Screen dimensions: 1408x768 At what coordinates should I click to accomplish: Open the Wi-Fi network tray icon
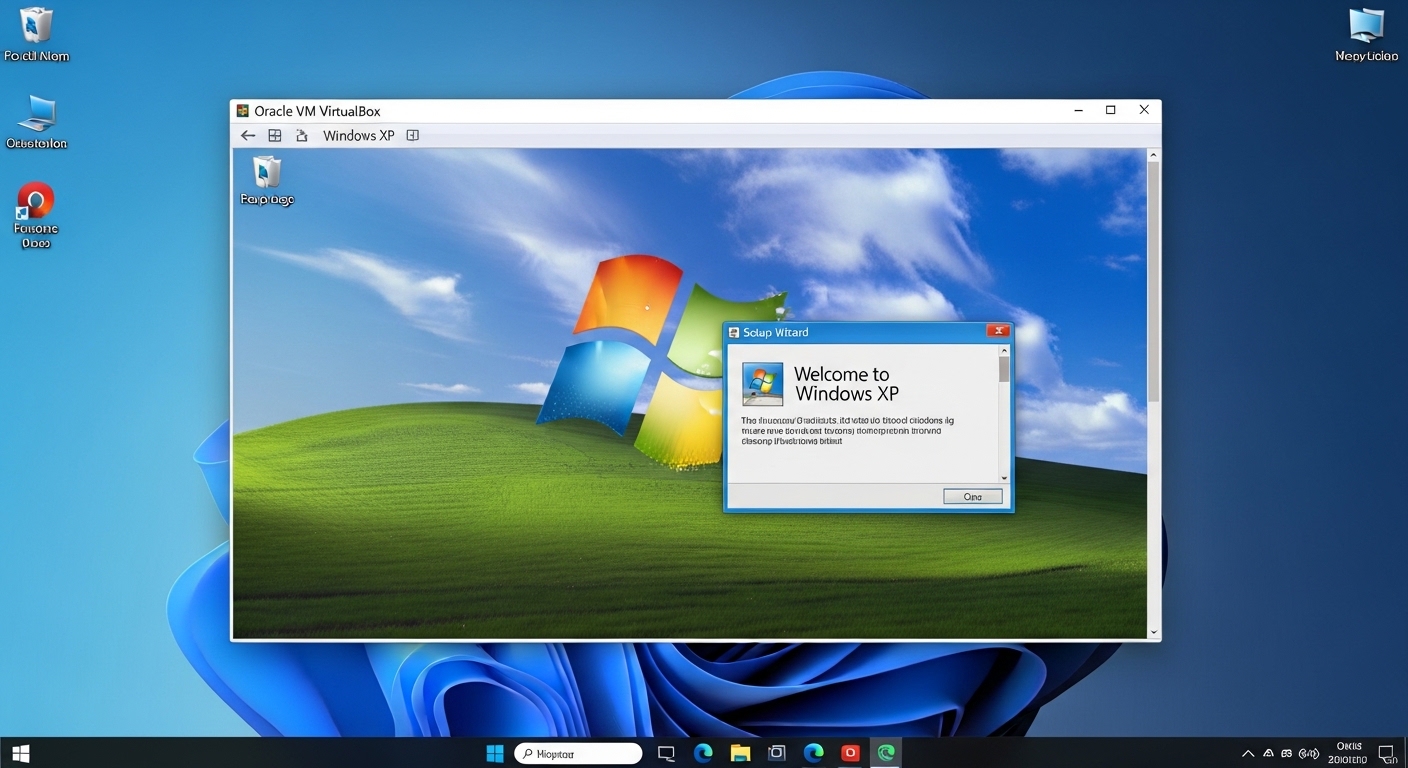coord(1310,753)
